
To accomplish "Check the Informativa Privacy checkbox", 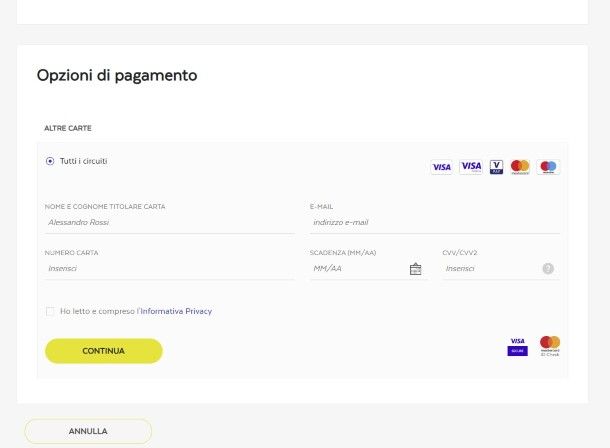I will click(50, 311).
